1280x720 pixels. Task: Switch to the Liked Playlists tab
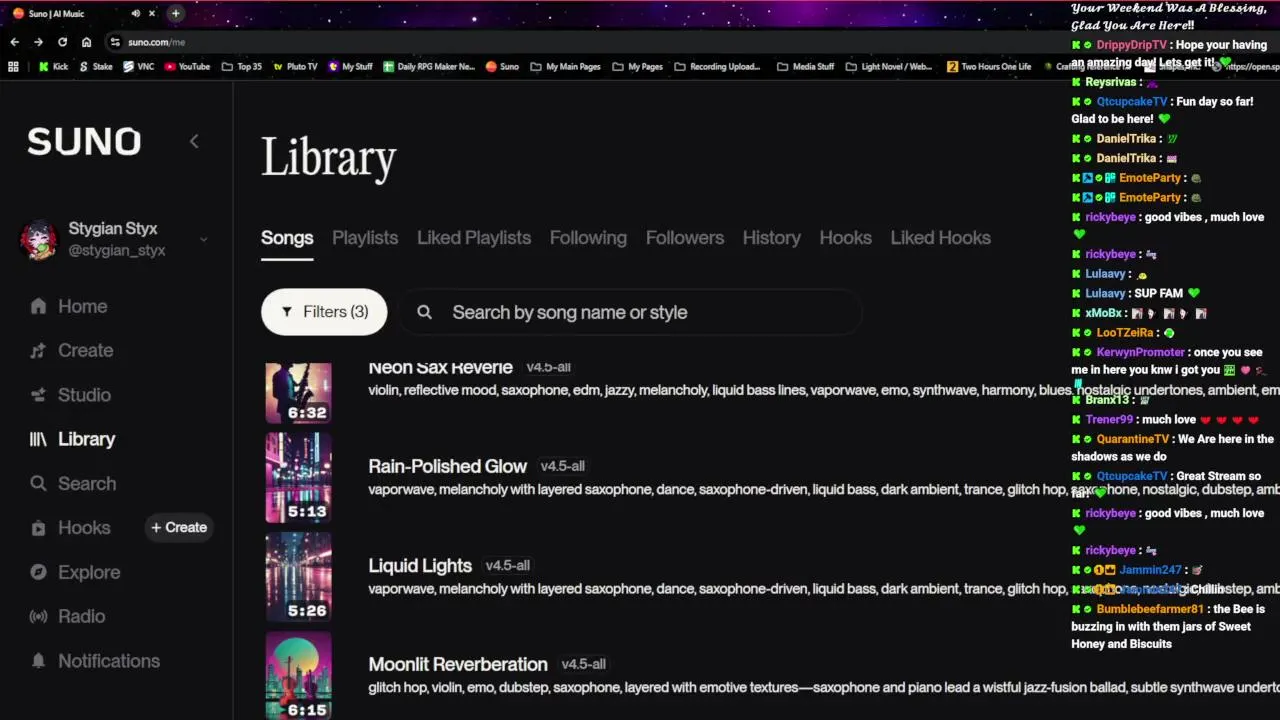474,238
